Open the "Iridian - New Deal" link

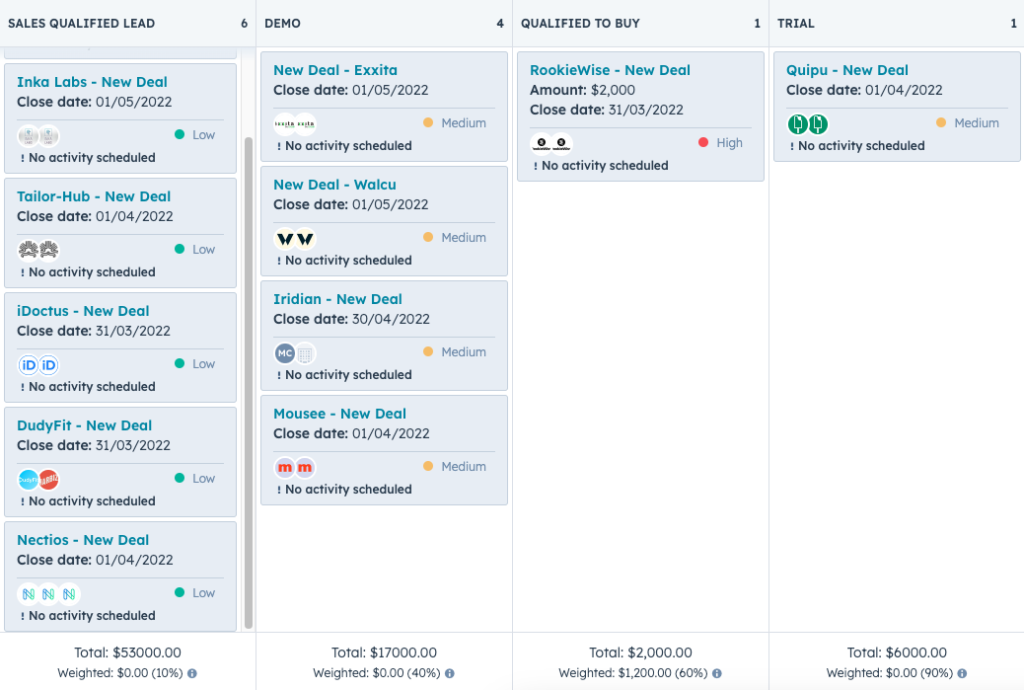(339, 298)
